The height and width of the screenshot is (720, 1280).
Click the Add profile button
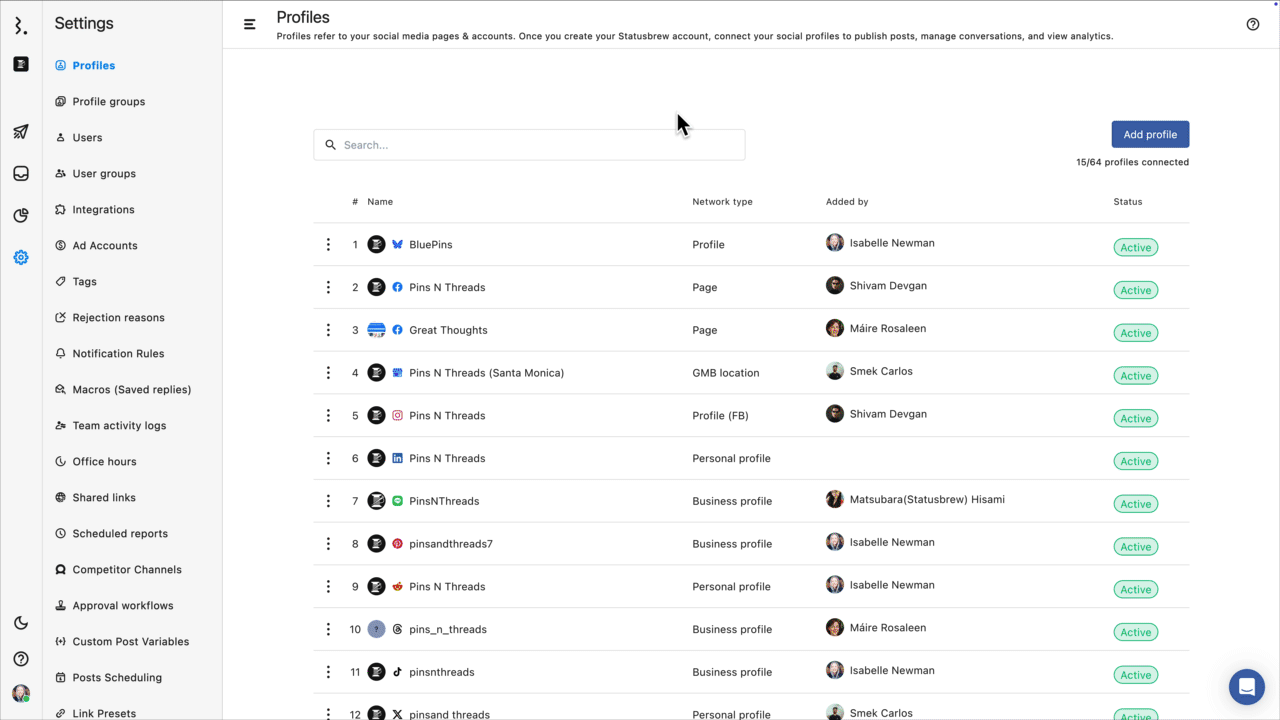point(1150,135)
